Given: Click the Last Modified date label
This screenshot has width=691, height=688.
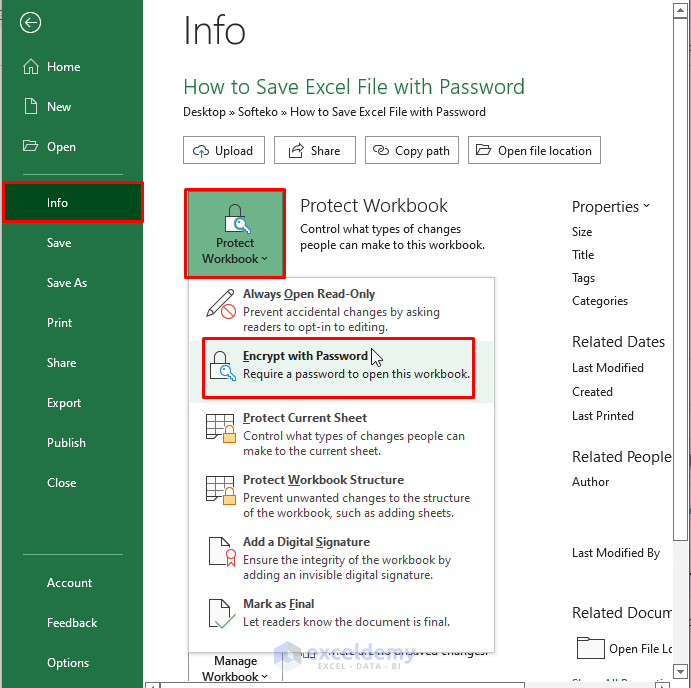Looking at the screenshot, I should coord(607,368).
